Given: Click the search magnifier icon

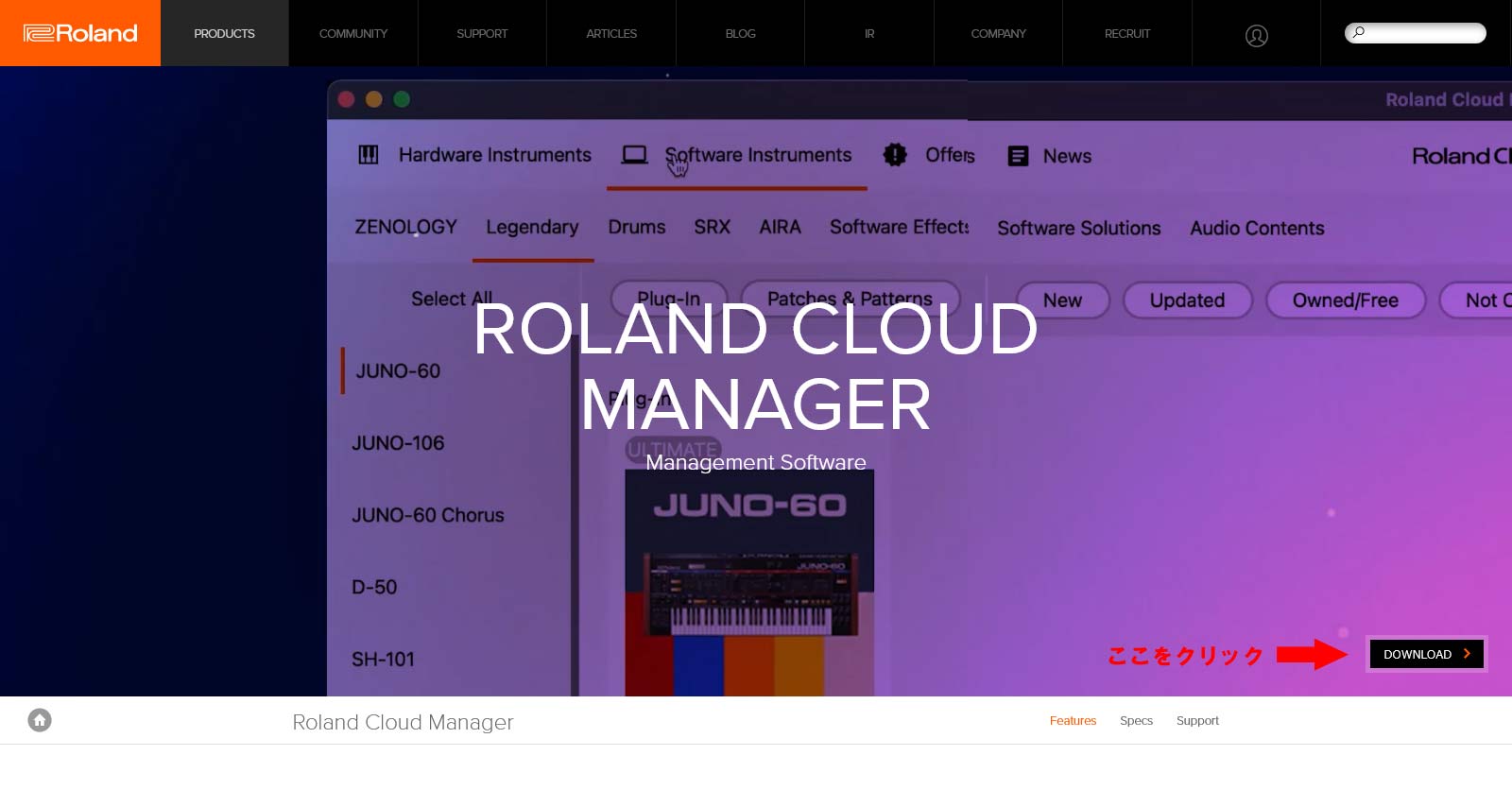Looking at the screenshot, I should 1358,33.
